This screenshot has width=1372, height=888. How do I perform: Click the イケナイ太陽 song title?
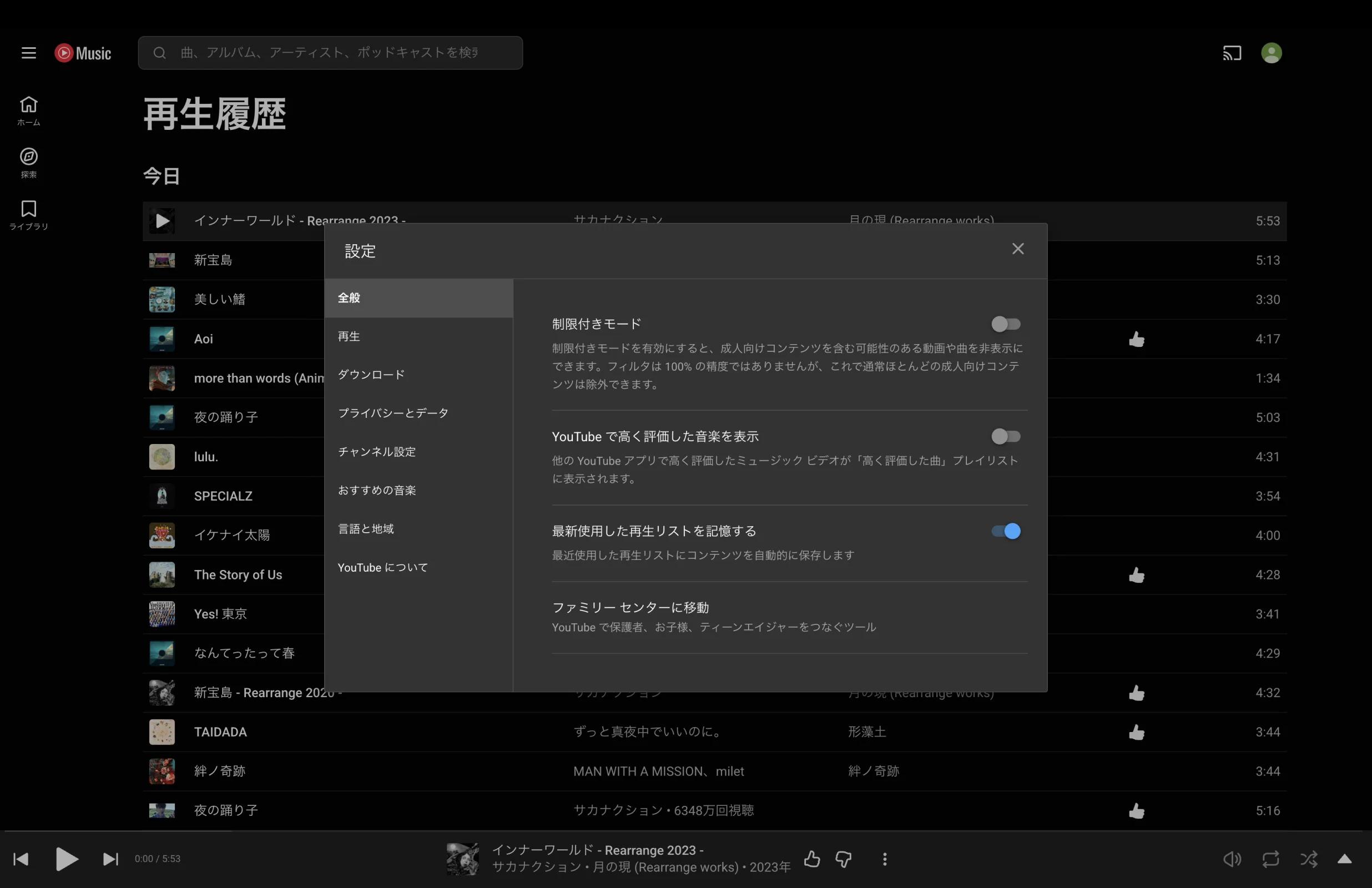232,535
